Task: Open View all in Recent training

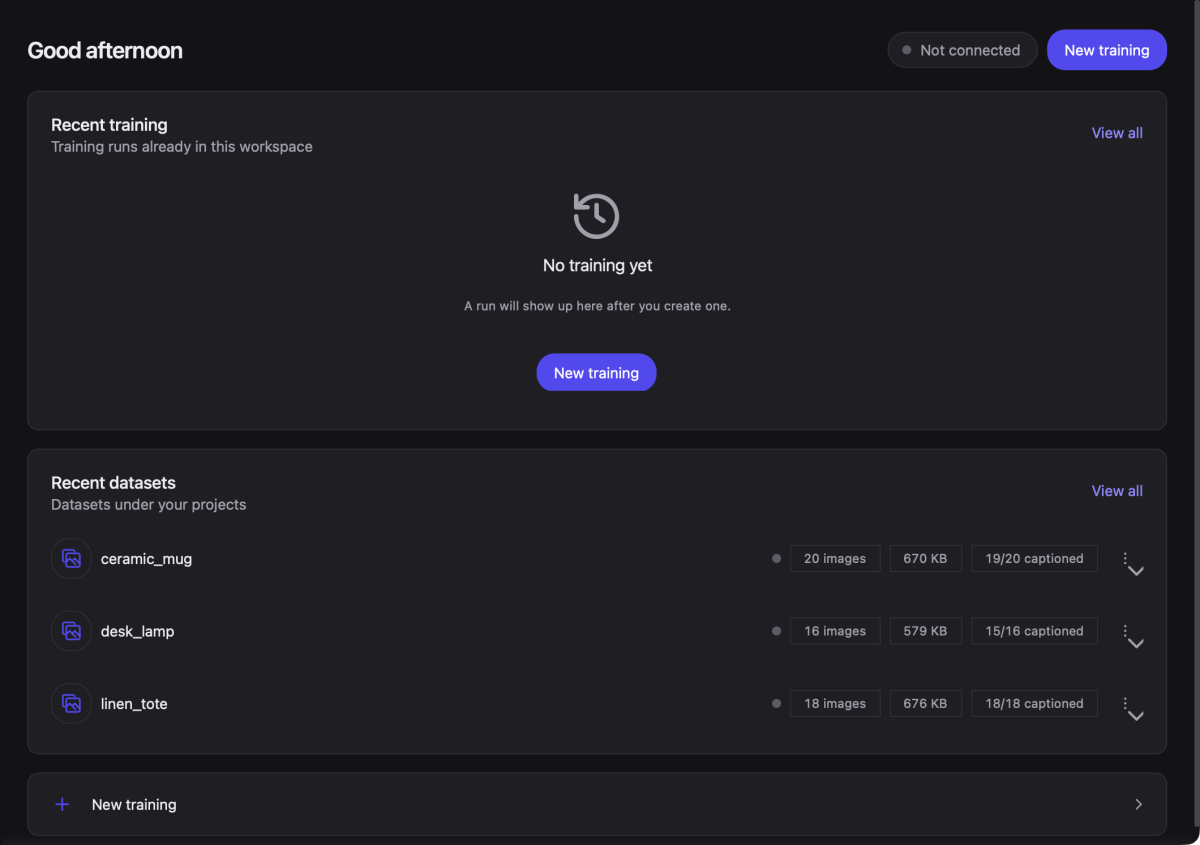Action: click(x=1117, y=133)
